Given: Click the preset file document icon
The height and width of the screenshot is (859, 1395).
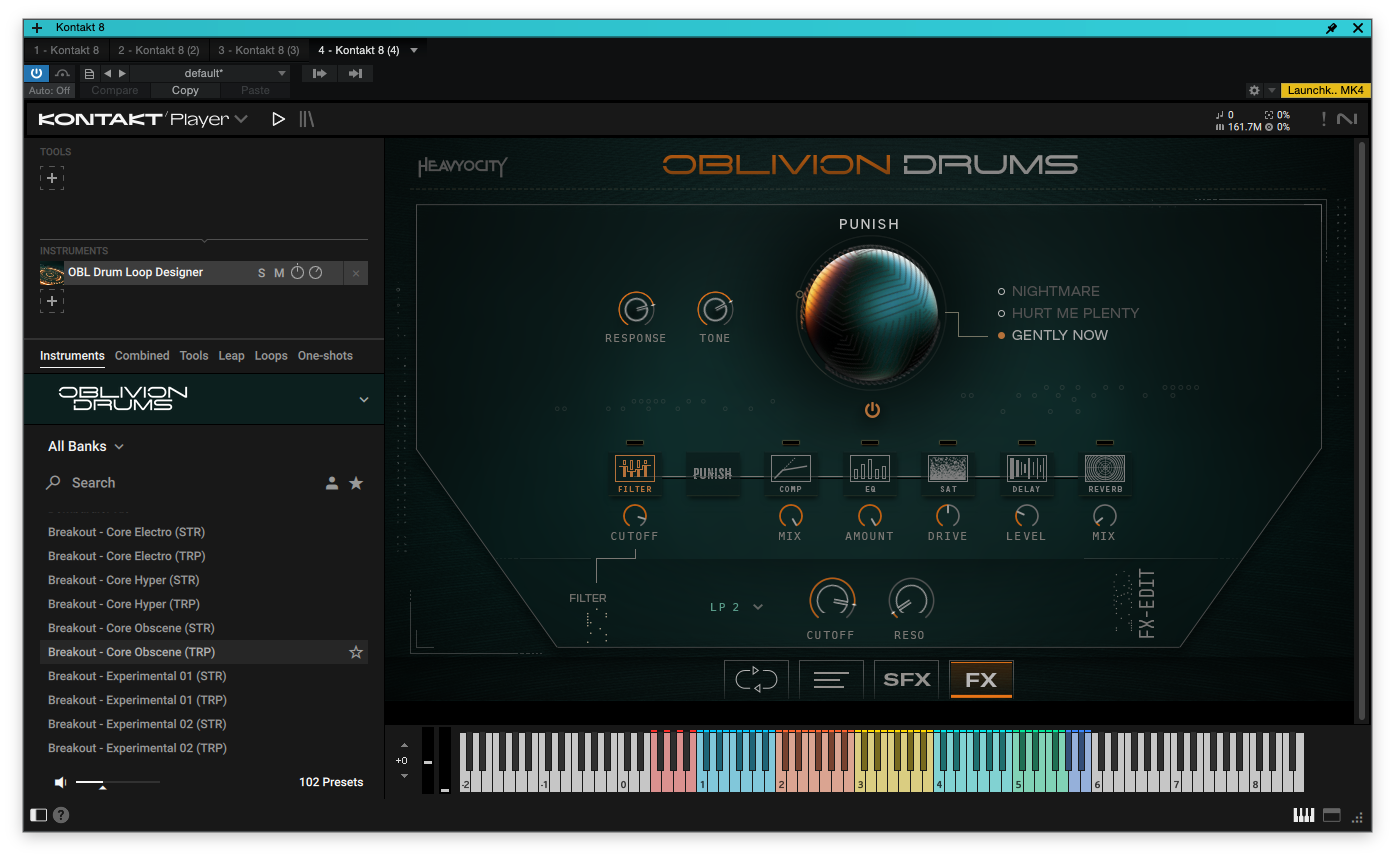Looking at the screenshot, I should 89,73.
